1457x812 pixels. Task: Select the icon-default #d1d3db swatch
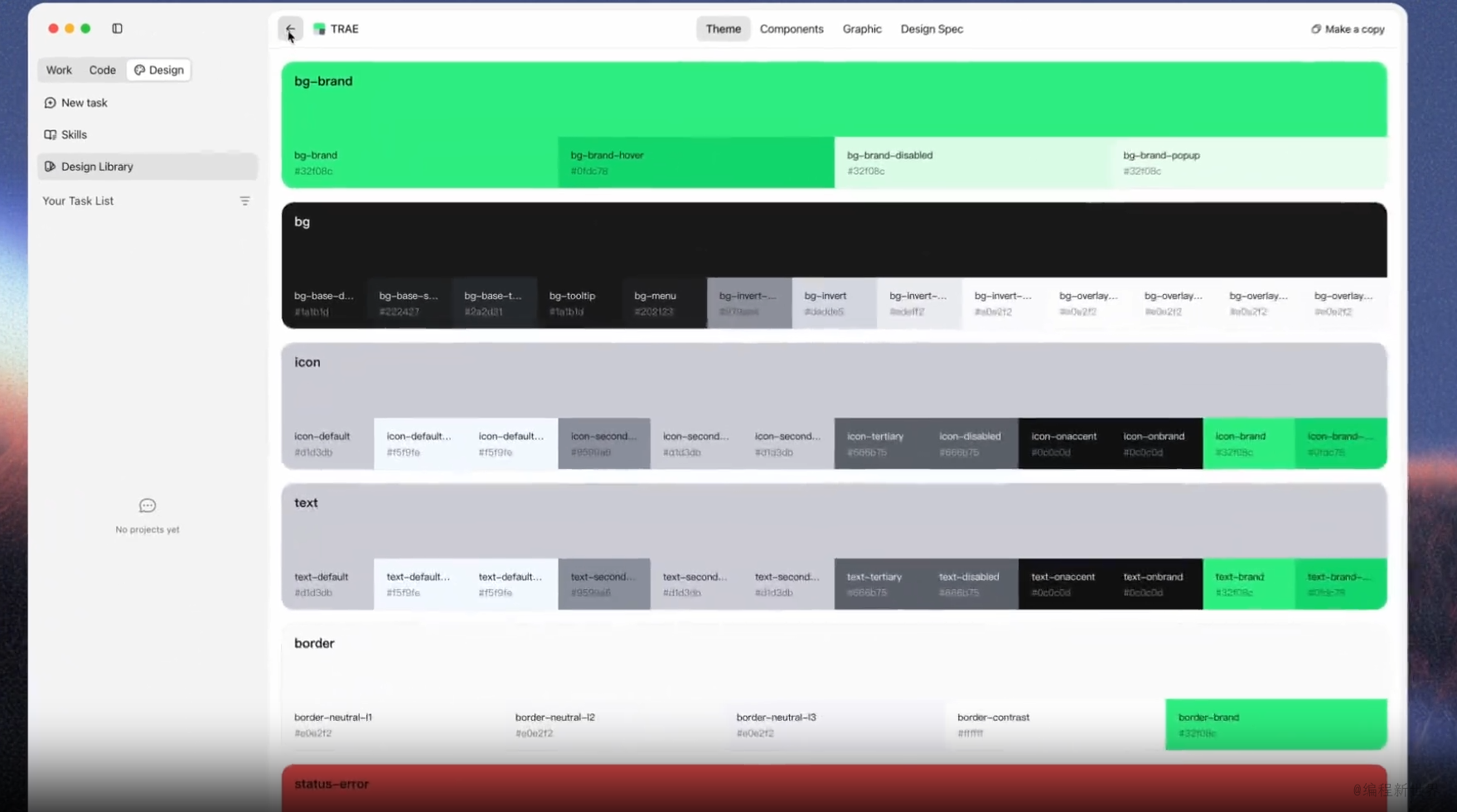[327, 444]
